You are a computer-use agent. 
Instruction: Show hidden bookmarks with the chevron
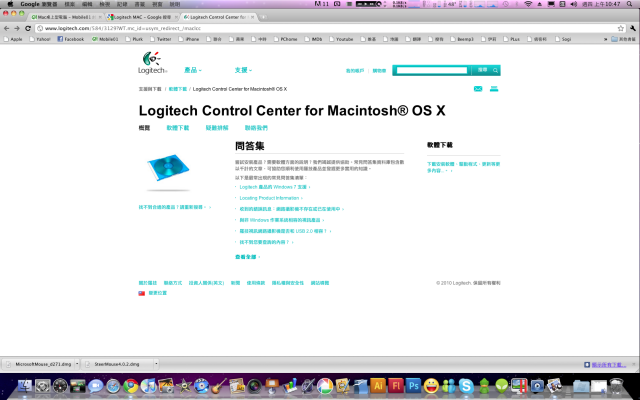click(x=605, y=39)
